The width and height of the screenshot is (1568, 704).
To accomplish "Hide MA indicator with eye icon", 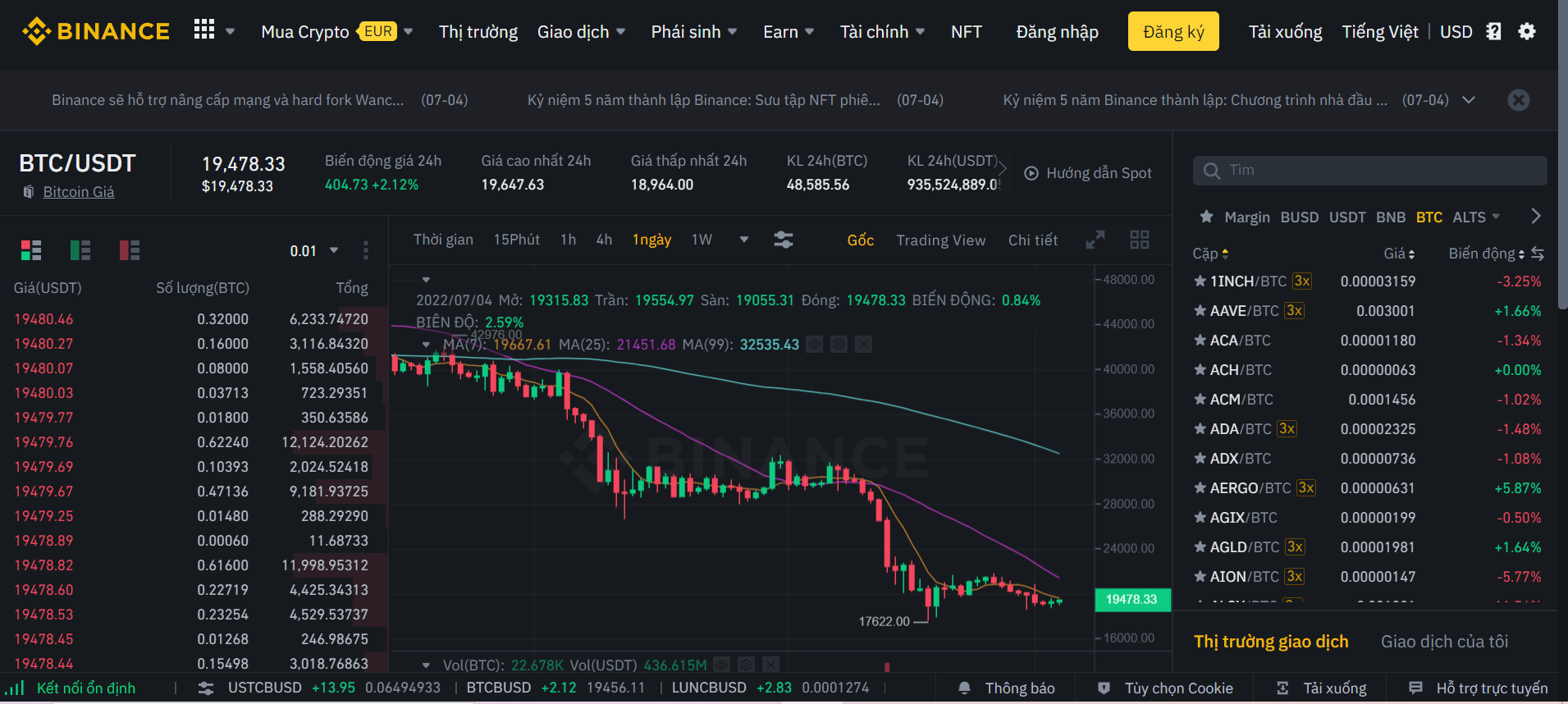I will [814, 345].
